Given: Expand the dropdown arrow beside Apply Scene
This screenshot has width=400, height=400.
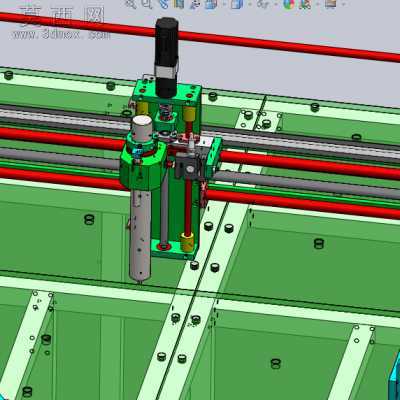Looking at the screenshot, I should click(318, 4).
